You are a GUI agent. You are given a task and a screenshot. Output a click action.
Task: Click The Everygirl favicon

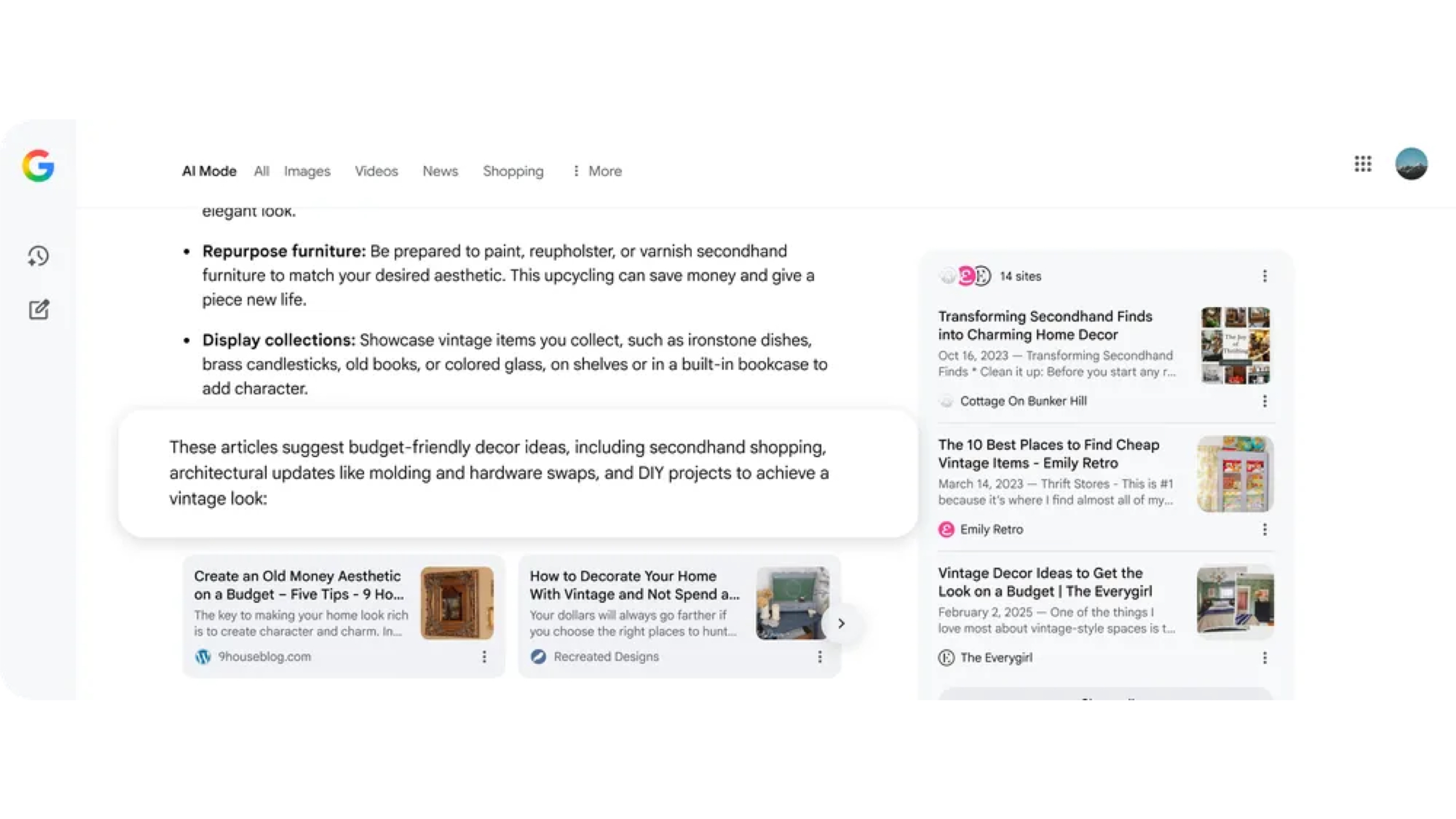click(x=945, y=657)
